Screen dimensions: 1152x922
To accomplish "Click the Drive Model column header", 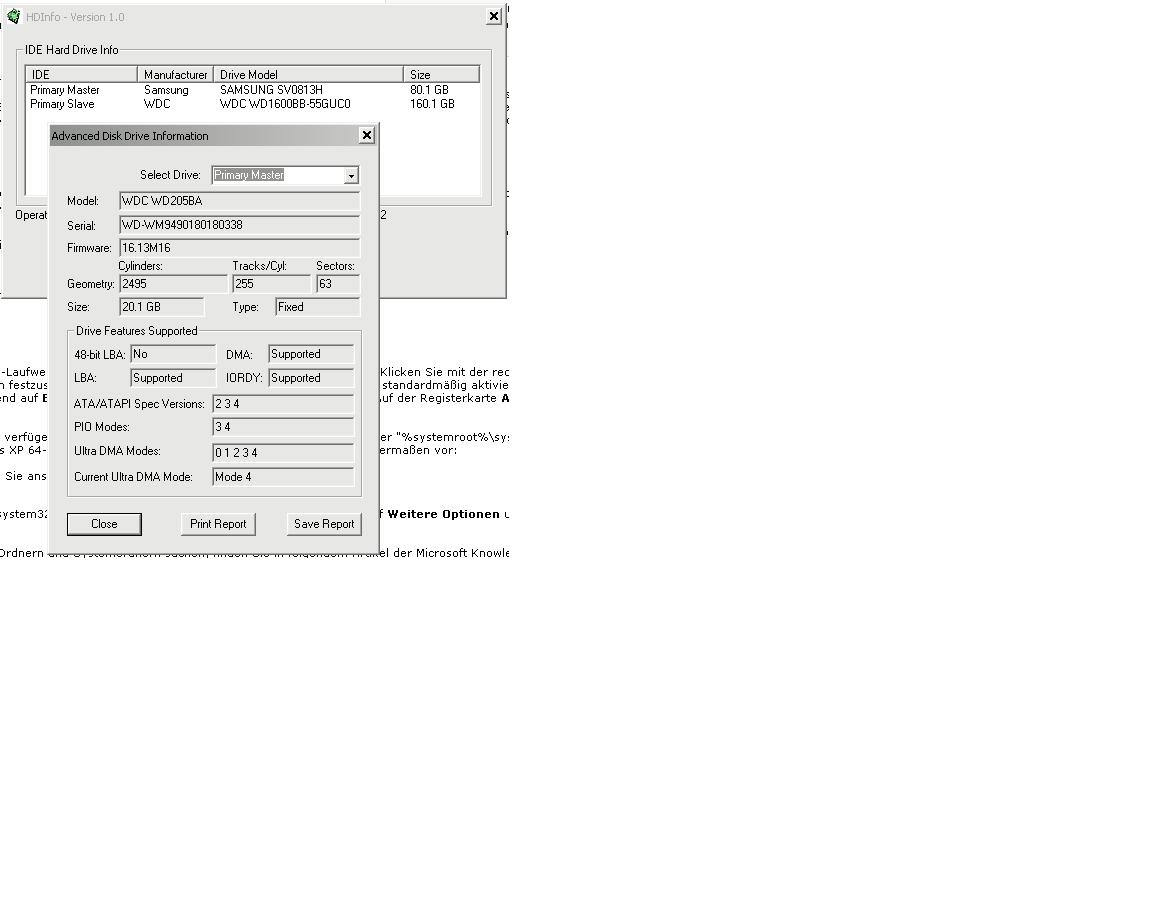I will coord(309,74).
